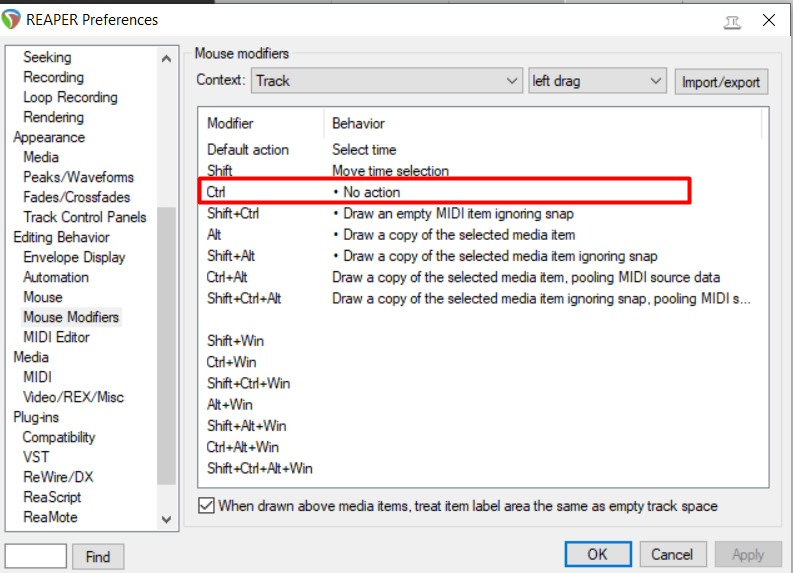Go to the Track Control Panels page
The image size is (793, 573).
84,217
